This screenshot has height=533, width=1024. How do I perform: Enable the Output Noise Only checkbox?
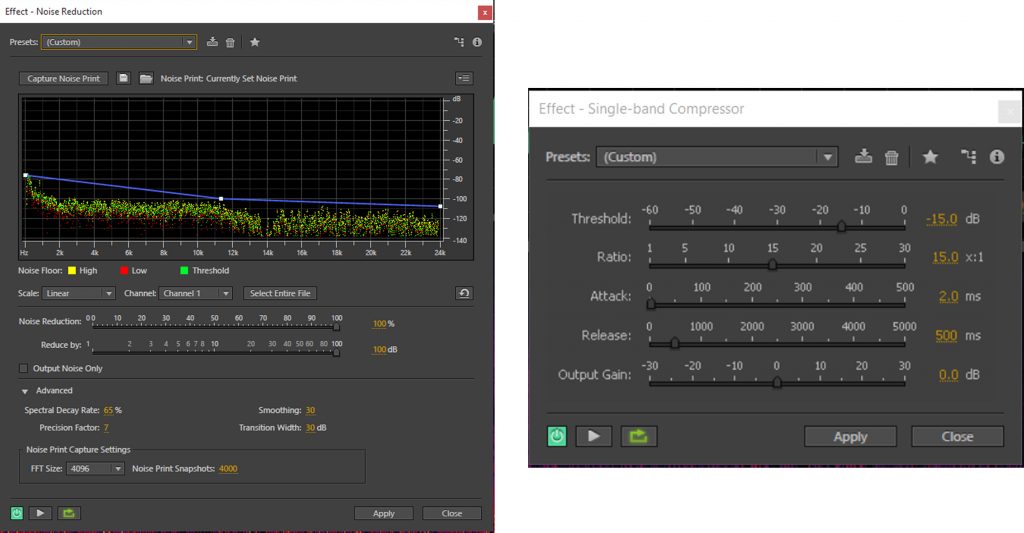[x=24, y=368]
